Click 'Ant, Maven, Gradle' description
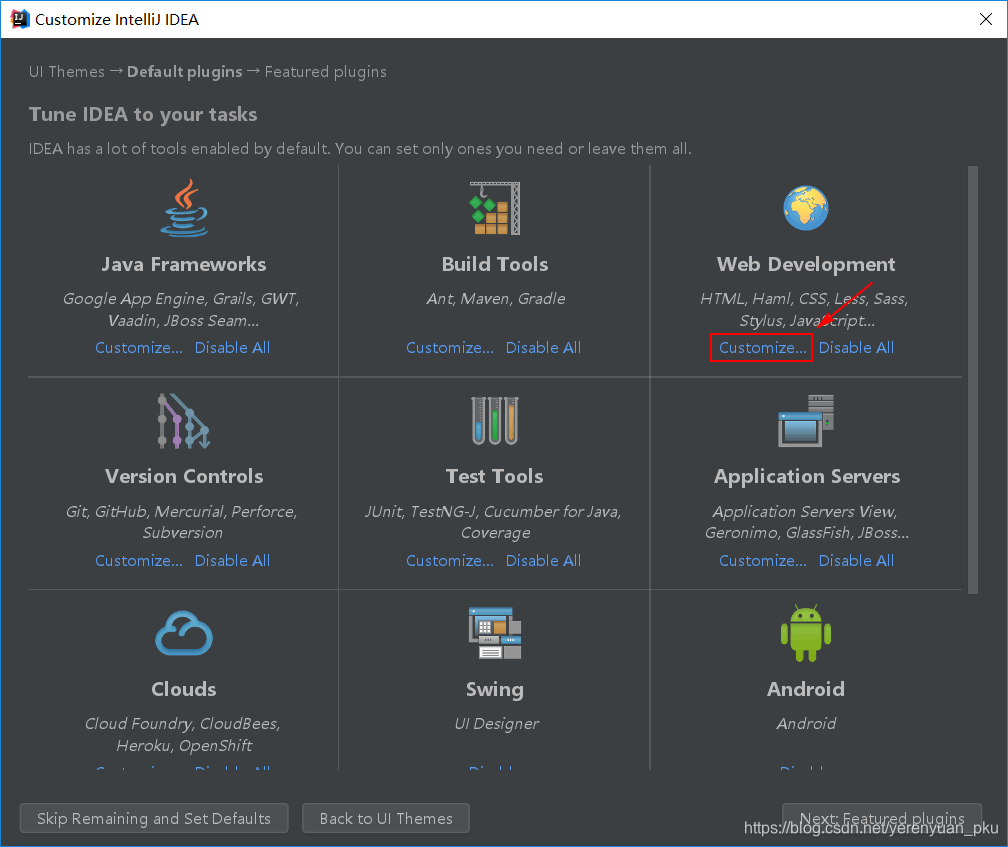1008x847 pixels. (496, 299)
